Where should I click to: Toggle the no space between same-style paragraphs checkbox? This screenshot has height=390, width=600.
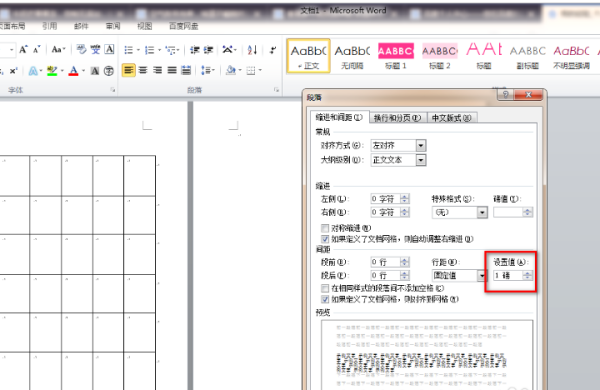coord(325,288)
